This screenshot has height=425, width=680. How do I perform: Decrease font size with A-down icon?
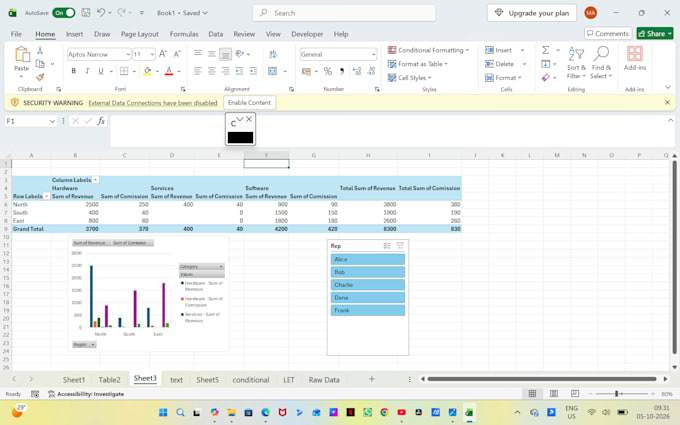click(x=177, y=54)
